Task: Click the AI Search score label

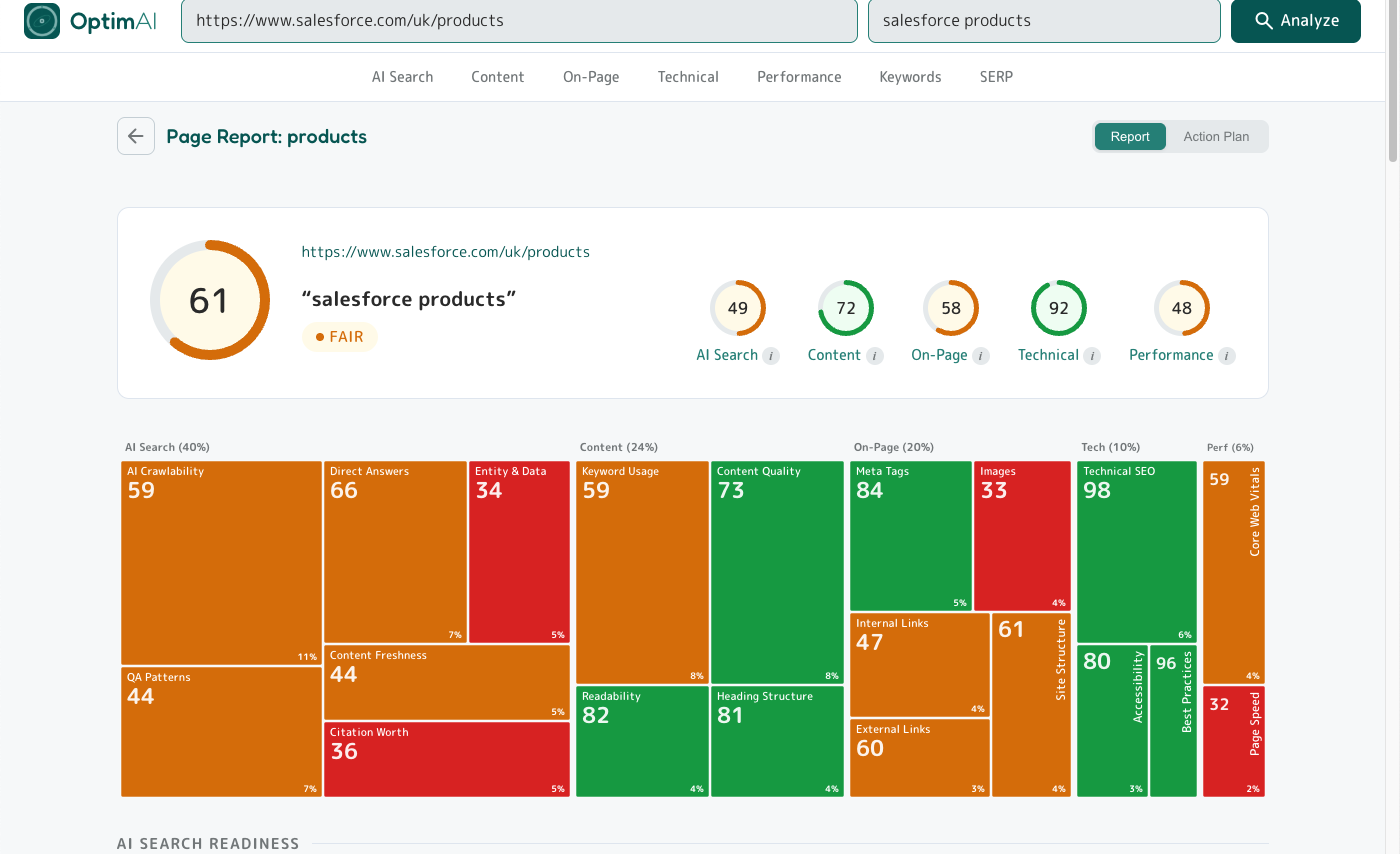Action: click(x=727, y=355)
